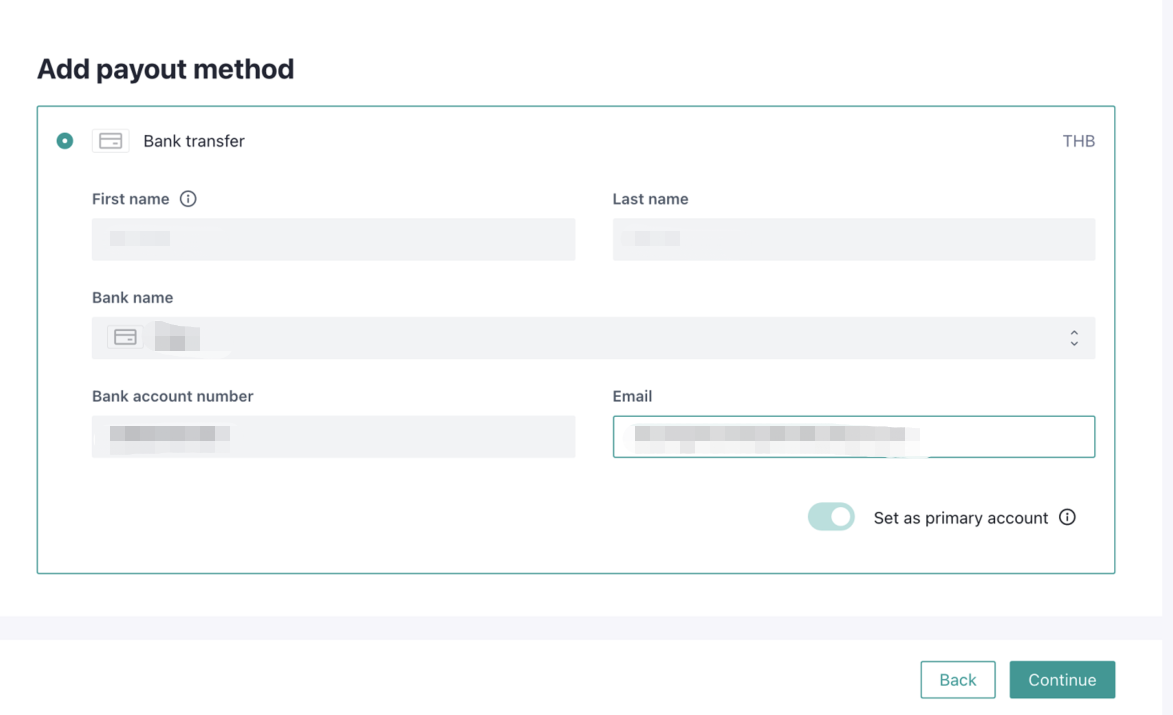Open the Bank name selection field

[x=600, y=338]
